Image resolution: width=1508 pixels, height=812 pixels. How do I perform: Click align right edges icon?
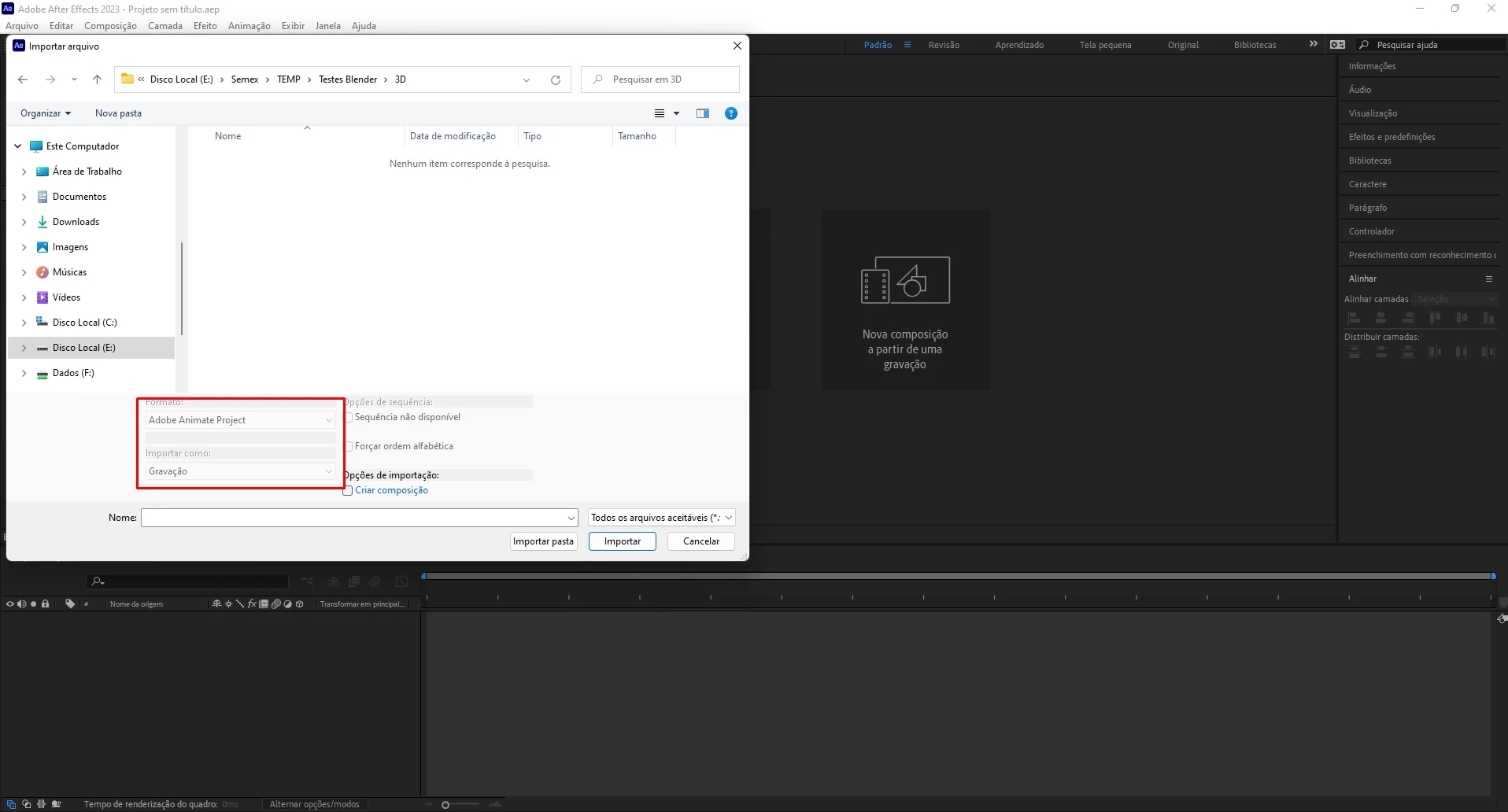pyautogui.click(x=1408, y=318)
